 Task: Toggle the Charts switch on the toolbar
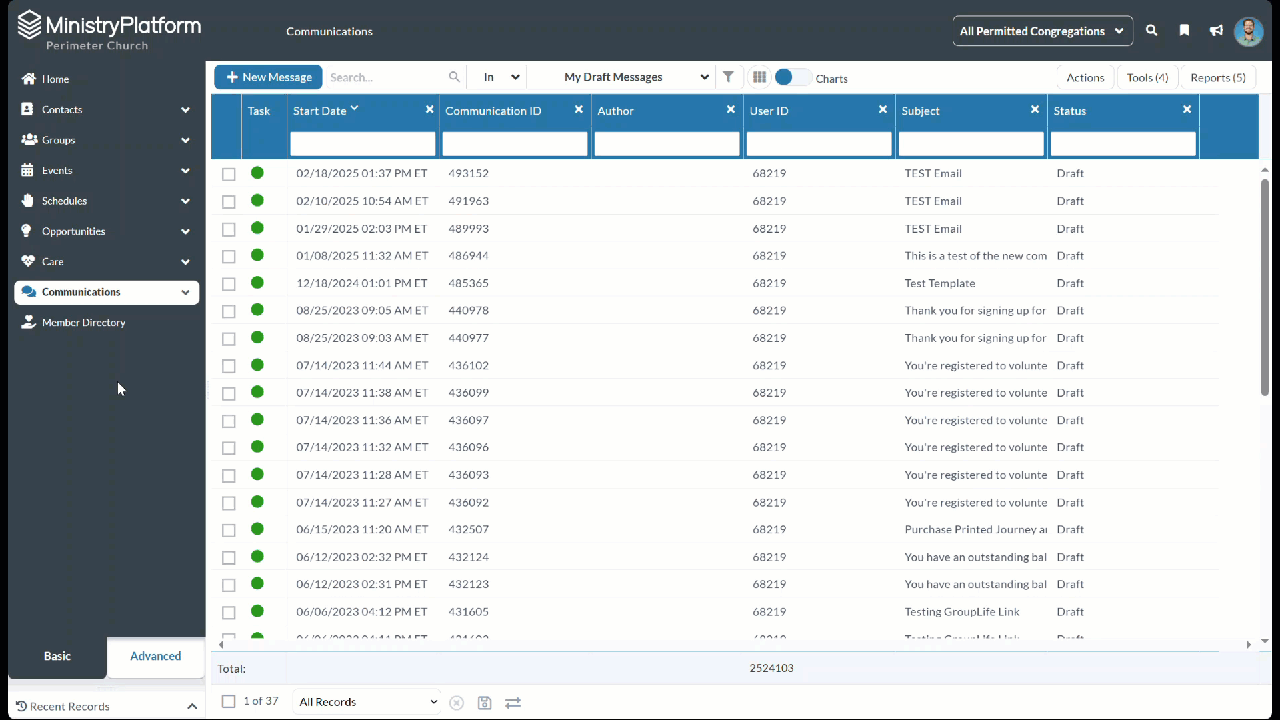pyautogui.click(x=790, y=77)
